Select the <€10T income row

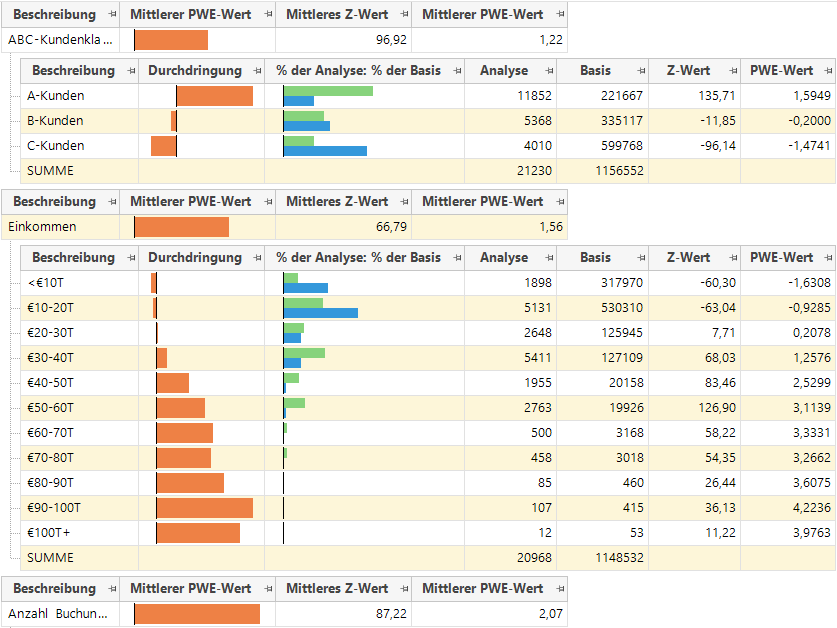point(428,283)
